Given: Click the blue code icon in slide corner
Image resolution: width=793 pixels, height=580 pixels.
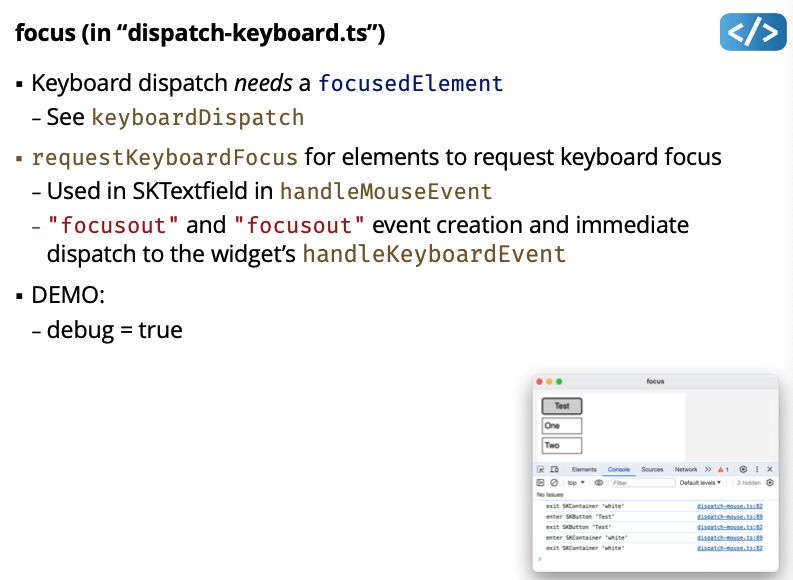Looking at the screenshot, I should coord(753,32).
